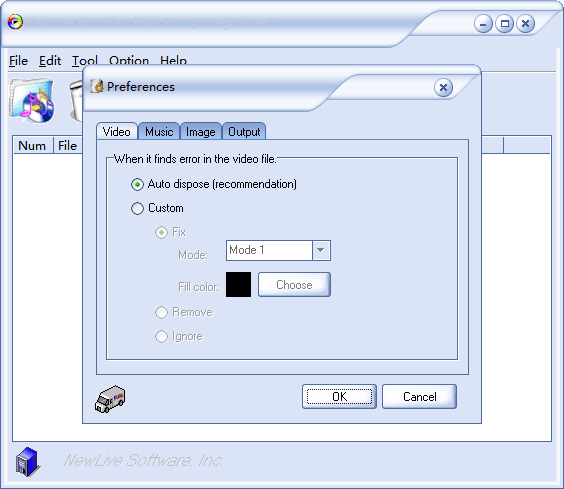Switch to the Music tab
The width and height of the screenshot is (564, 489).
159,132
